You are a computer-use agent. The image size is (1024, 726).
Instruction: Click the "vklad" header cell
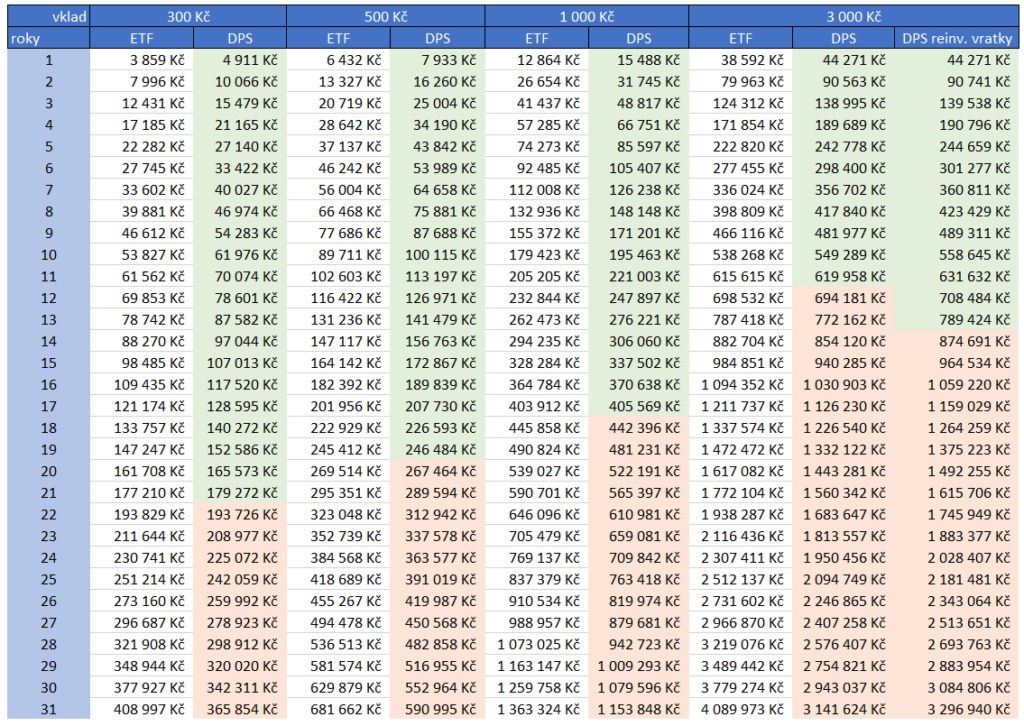click(47, 16)
